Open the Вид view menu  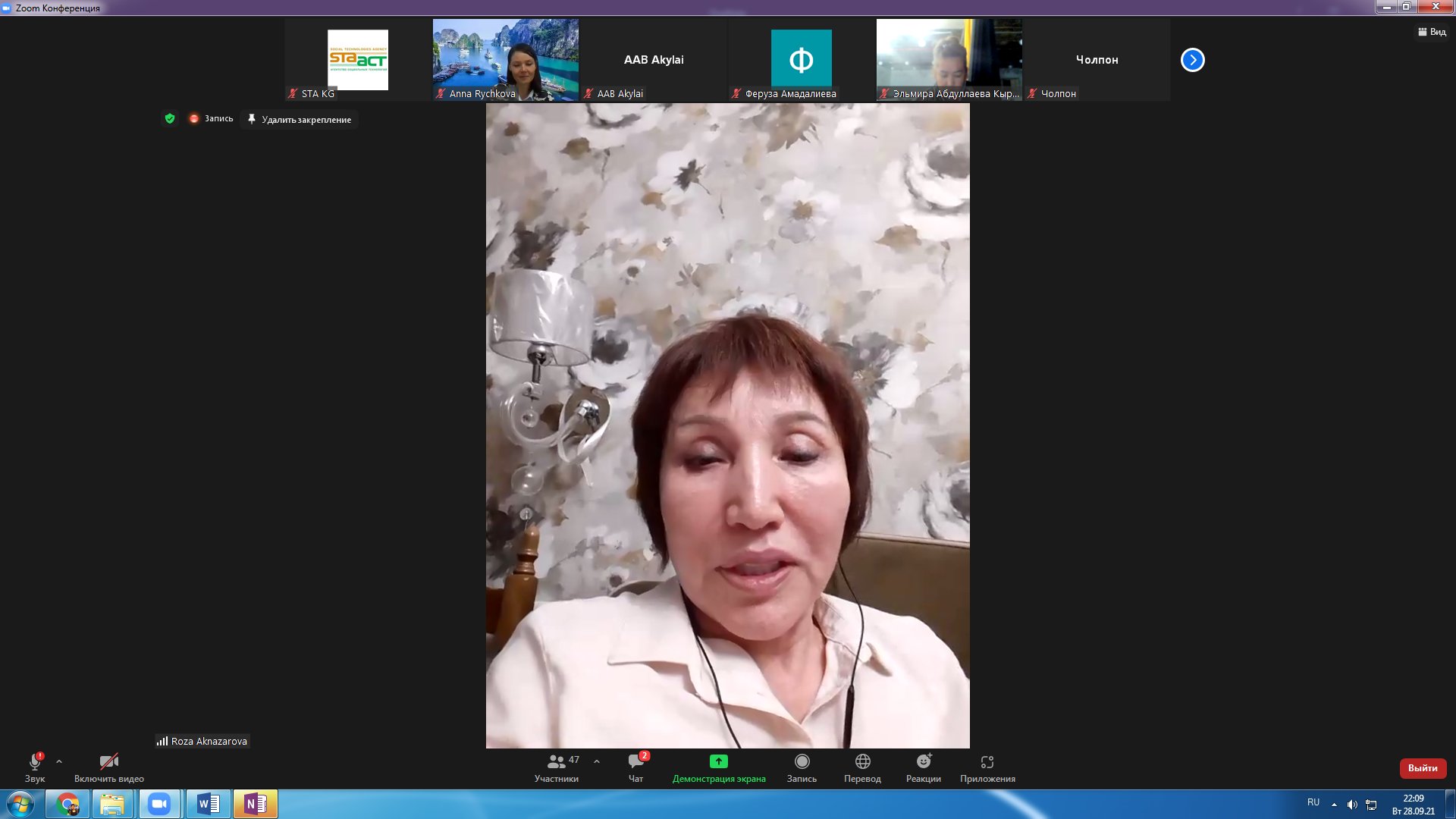1432,32
